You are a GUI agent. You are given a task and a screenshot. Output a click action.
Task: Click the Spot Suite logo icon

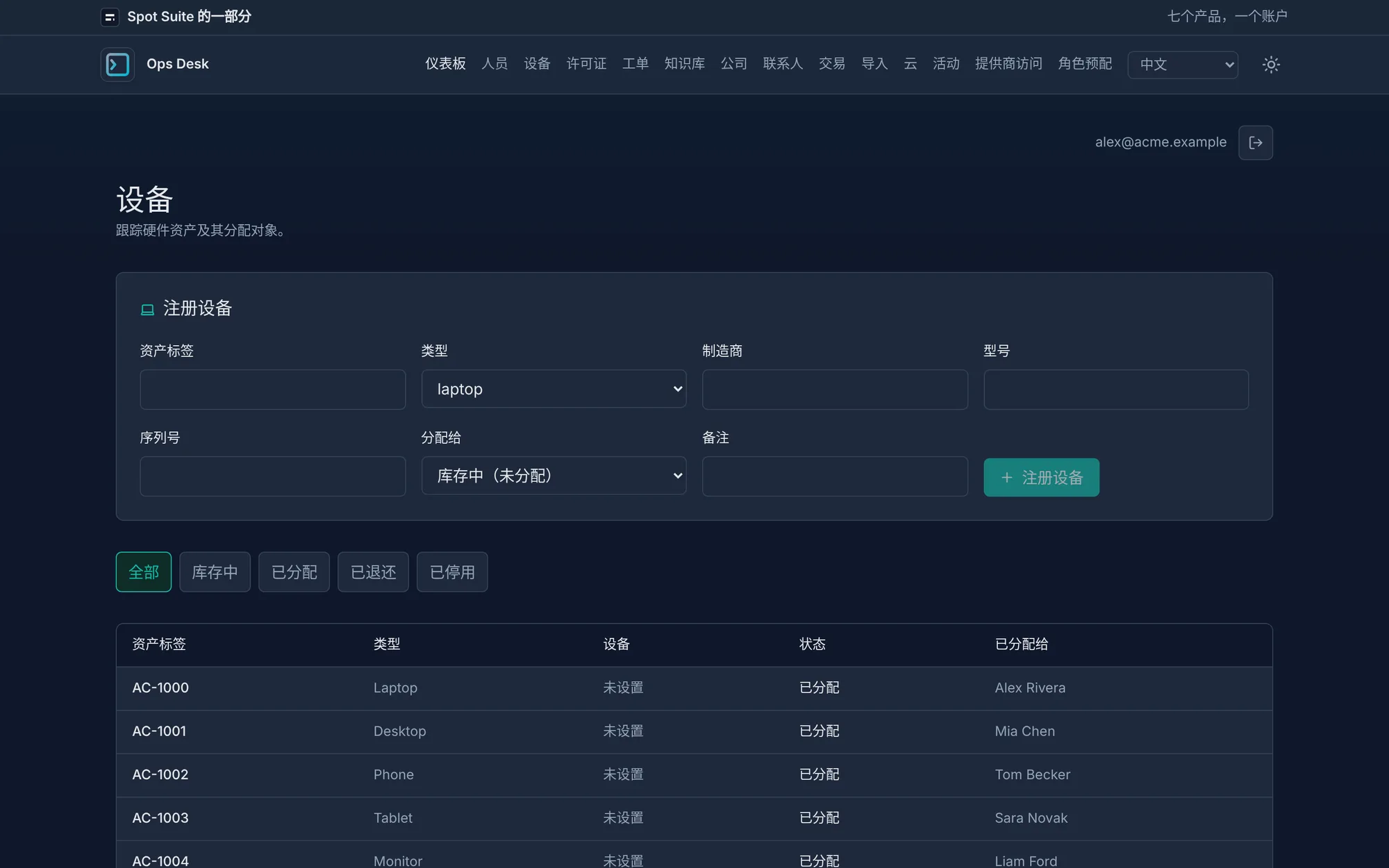pyautogui.click(x=110, y=17)
